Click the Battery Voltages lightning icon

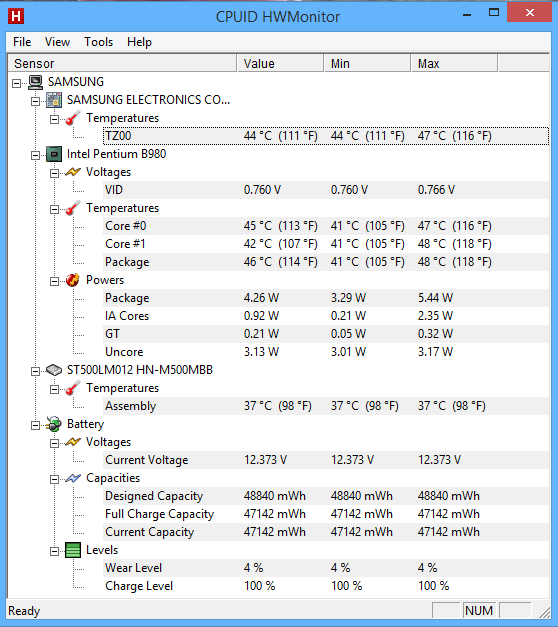pyautogui.click(x=73, y=442)
